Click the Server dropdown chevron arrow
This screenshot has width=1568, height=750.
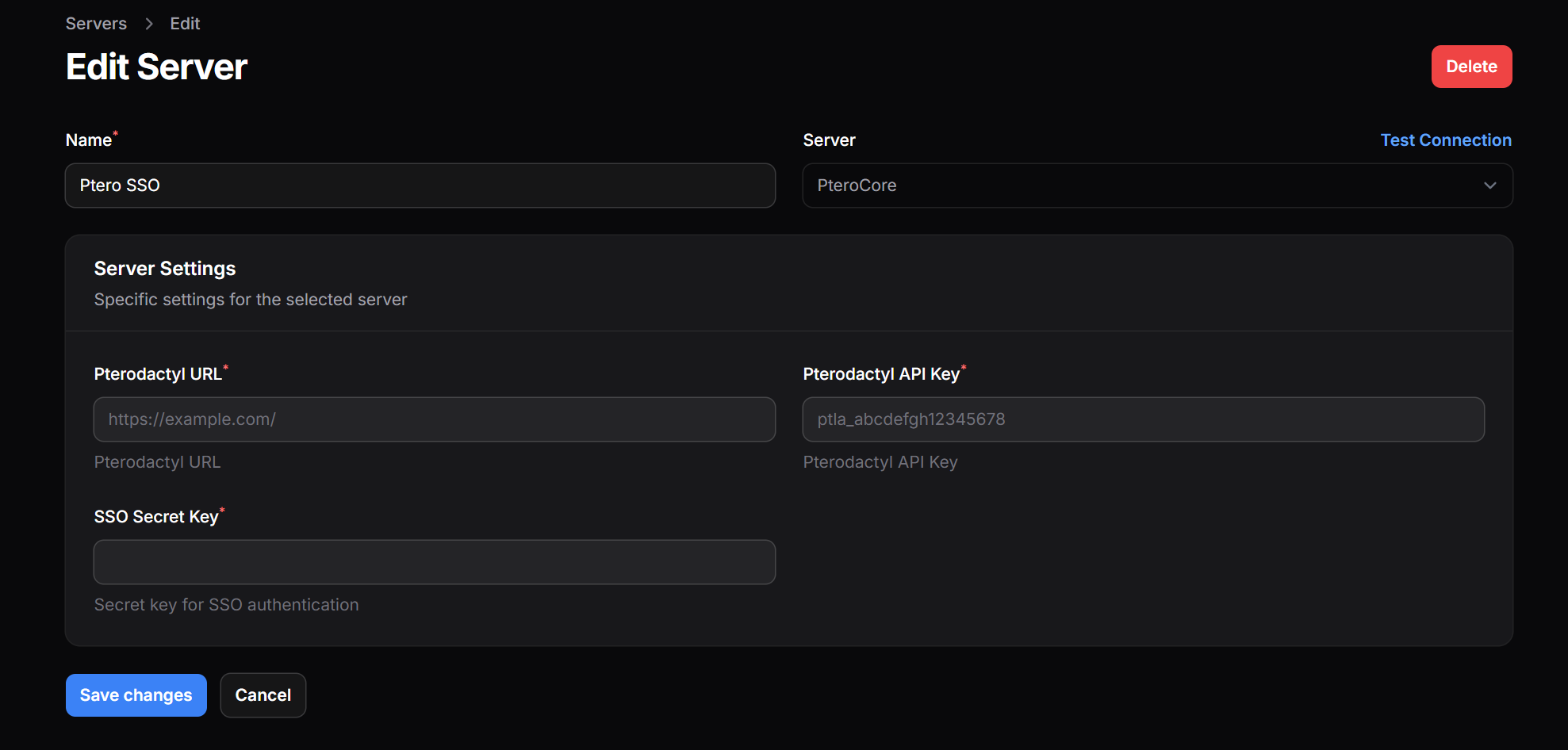[x=1489, y=186]
